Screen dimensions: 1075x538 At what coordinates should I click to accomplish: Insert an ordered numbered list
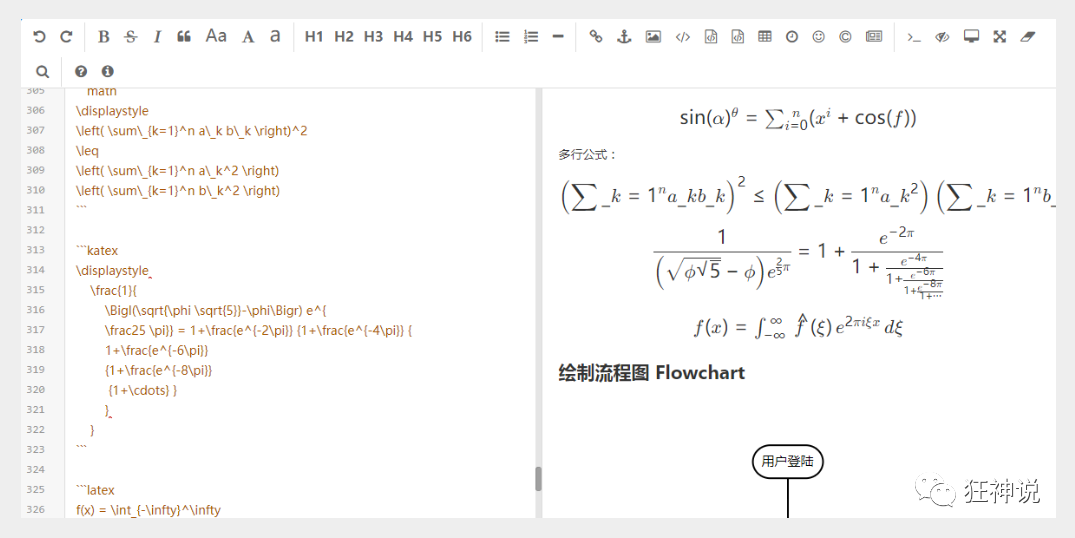tap(531, 36)
